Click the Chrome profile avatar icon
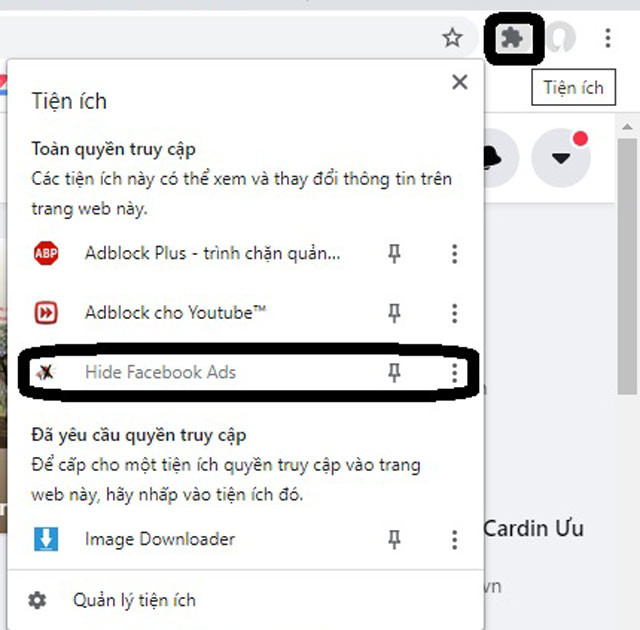The width and height of the screenshot is (640, 630). (x=562, y=39)
